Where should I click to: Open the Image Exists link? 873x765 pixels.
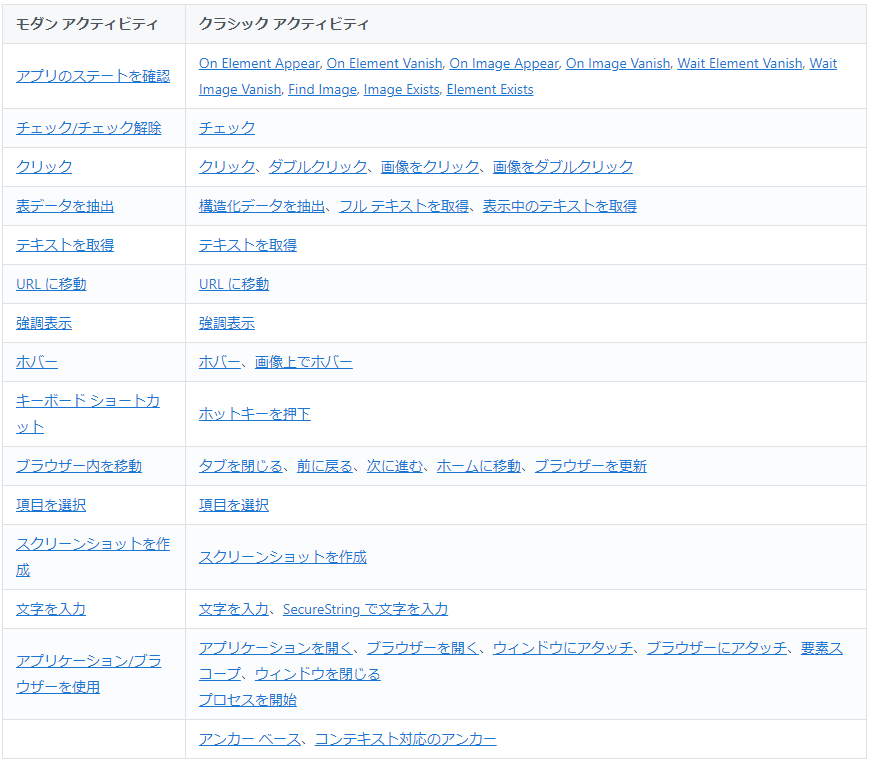click(401, 90)
